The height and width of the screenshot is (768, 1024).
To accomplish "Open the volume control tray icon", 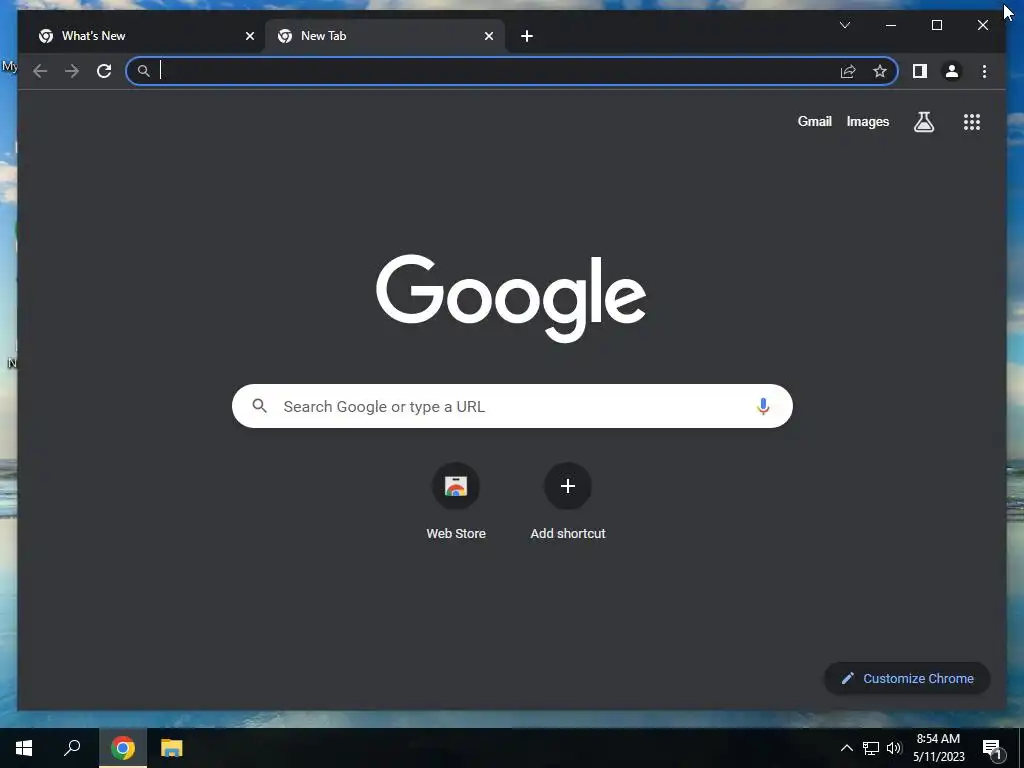I will point(894,748).
